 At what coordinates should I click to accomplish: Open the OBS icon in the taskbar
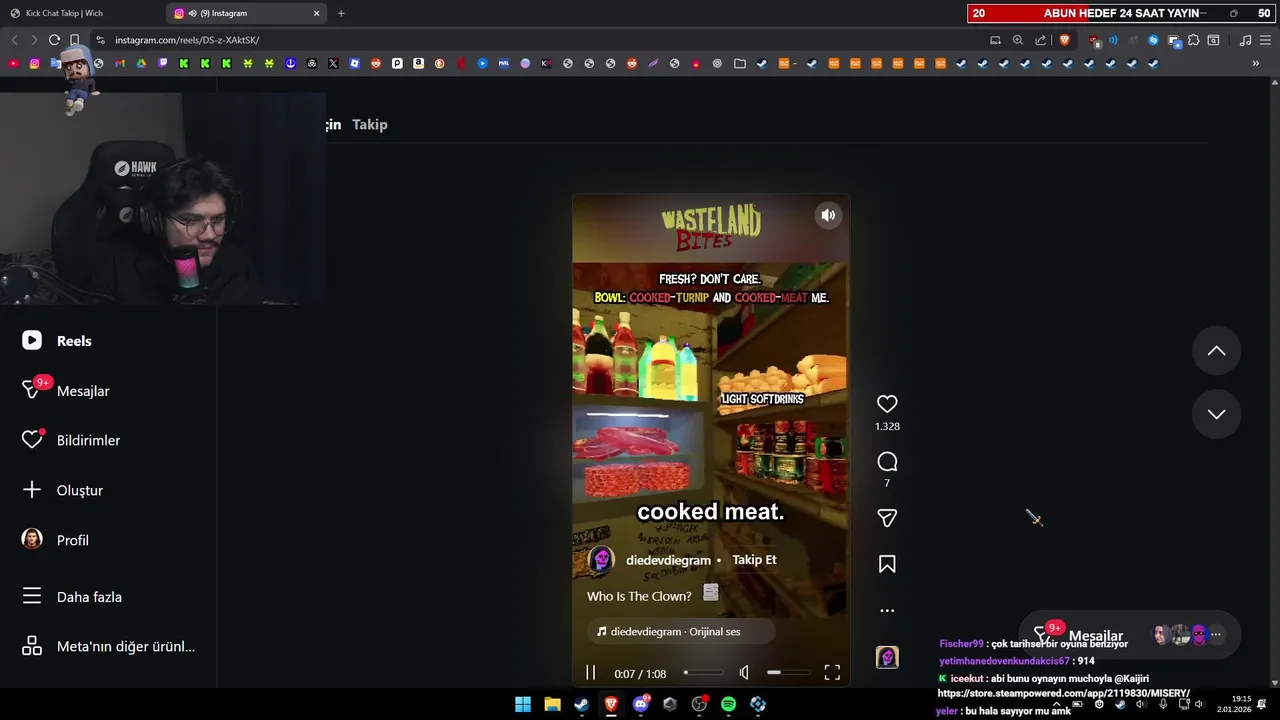[x=699, y=704]
